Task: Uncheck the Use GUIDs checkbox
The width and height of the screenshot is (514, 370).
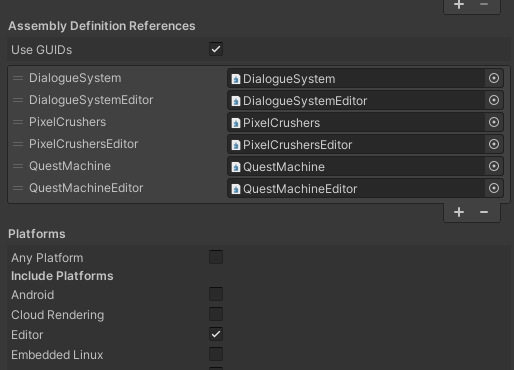Action: point(216,49)
